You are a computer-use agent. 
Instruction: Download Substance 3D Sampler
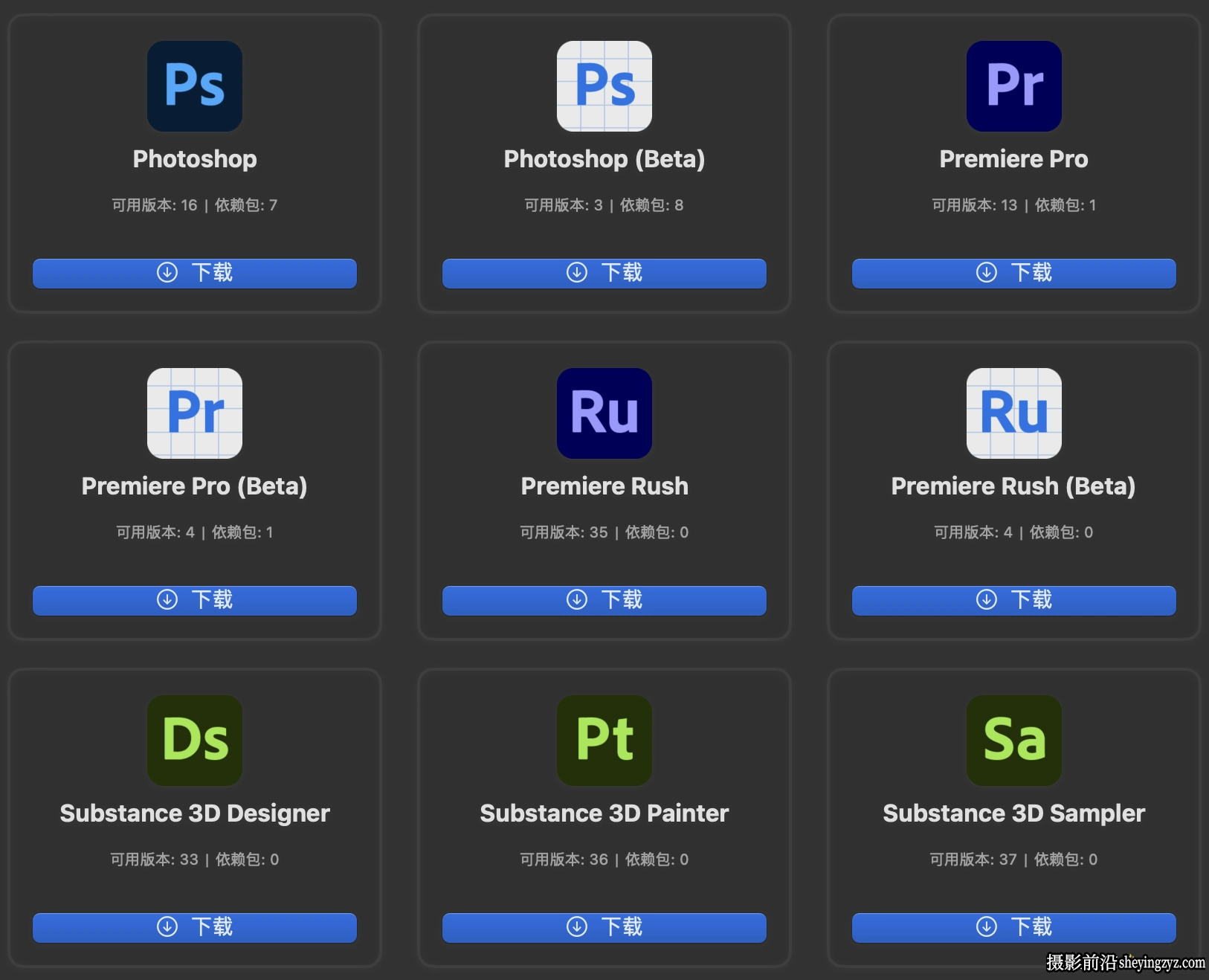pyautogui.click(x=1014, y=927)
